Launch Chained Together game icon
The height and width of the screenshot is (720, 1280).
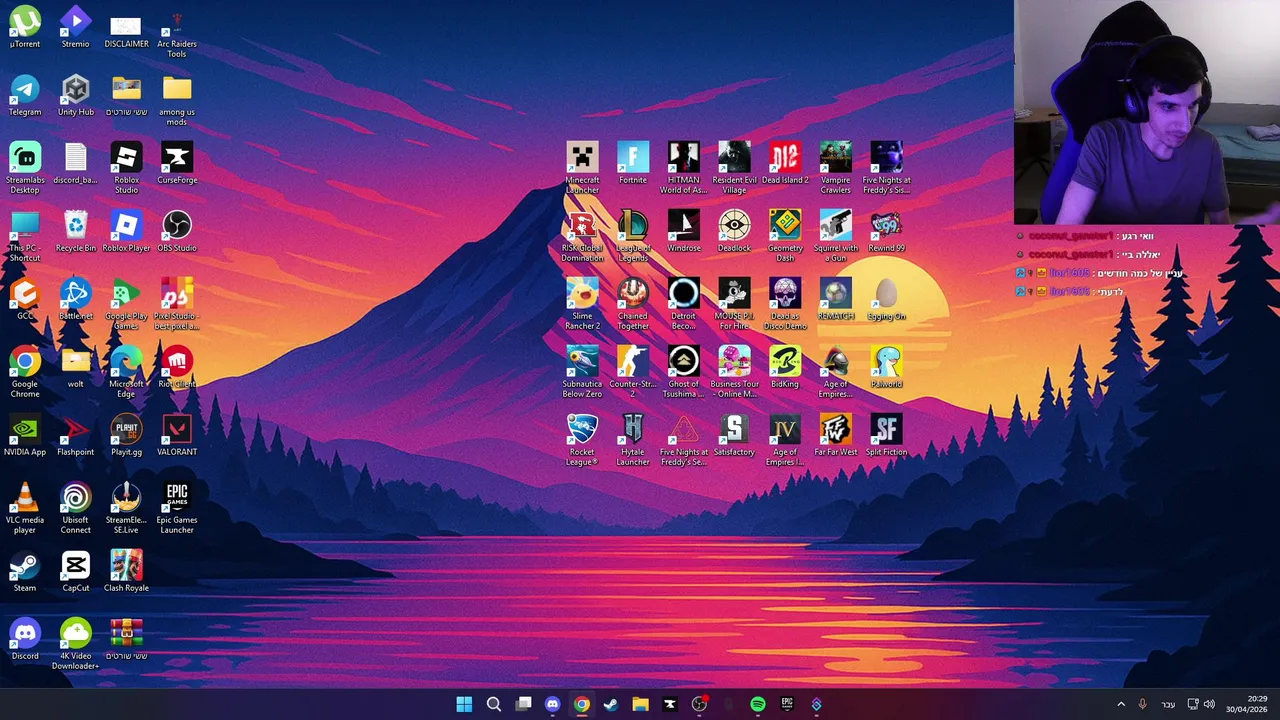(633, 304)
